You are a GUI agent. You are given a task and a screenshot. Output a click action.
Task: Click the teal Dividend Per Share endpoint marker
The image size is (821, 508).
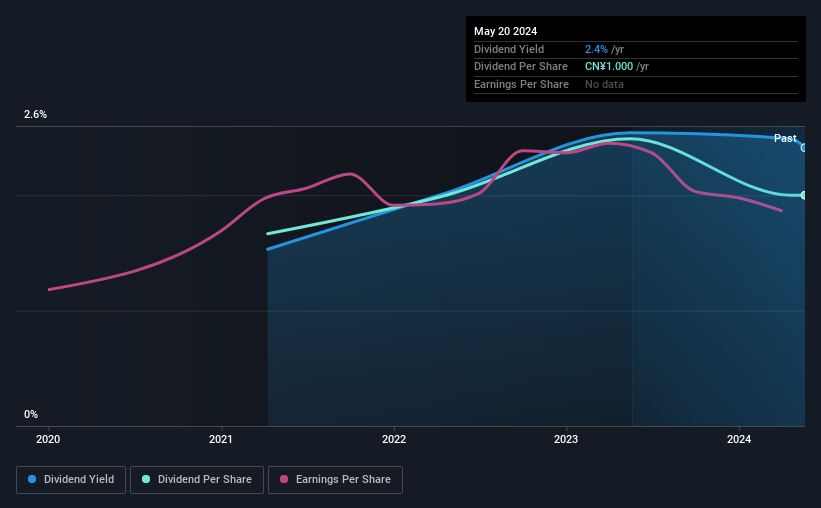click(804, 195)
